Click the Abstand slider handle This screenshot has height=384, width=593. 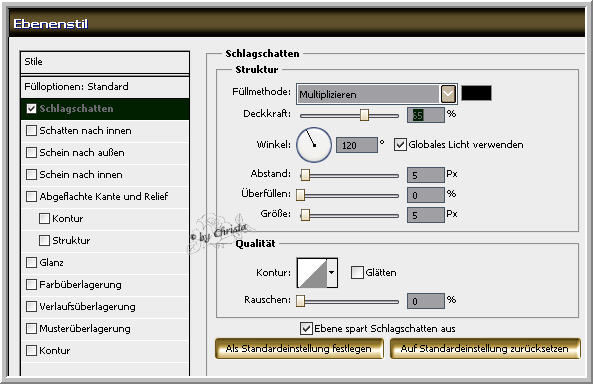click(x=305, y=175)
